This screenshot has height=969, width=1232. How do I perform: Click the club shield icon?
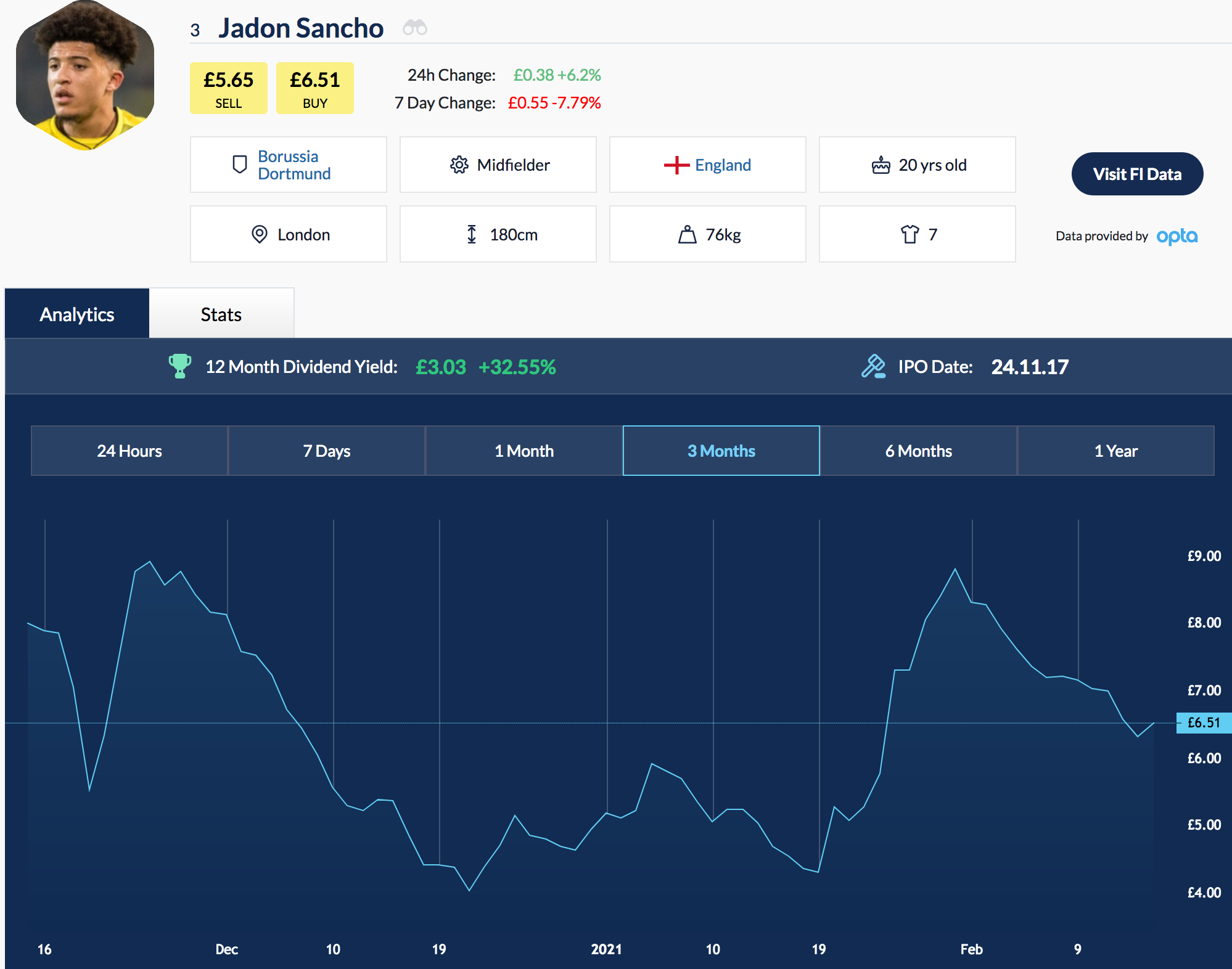pos(239,165)
